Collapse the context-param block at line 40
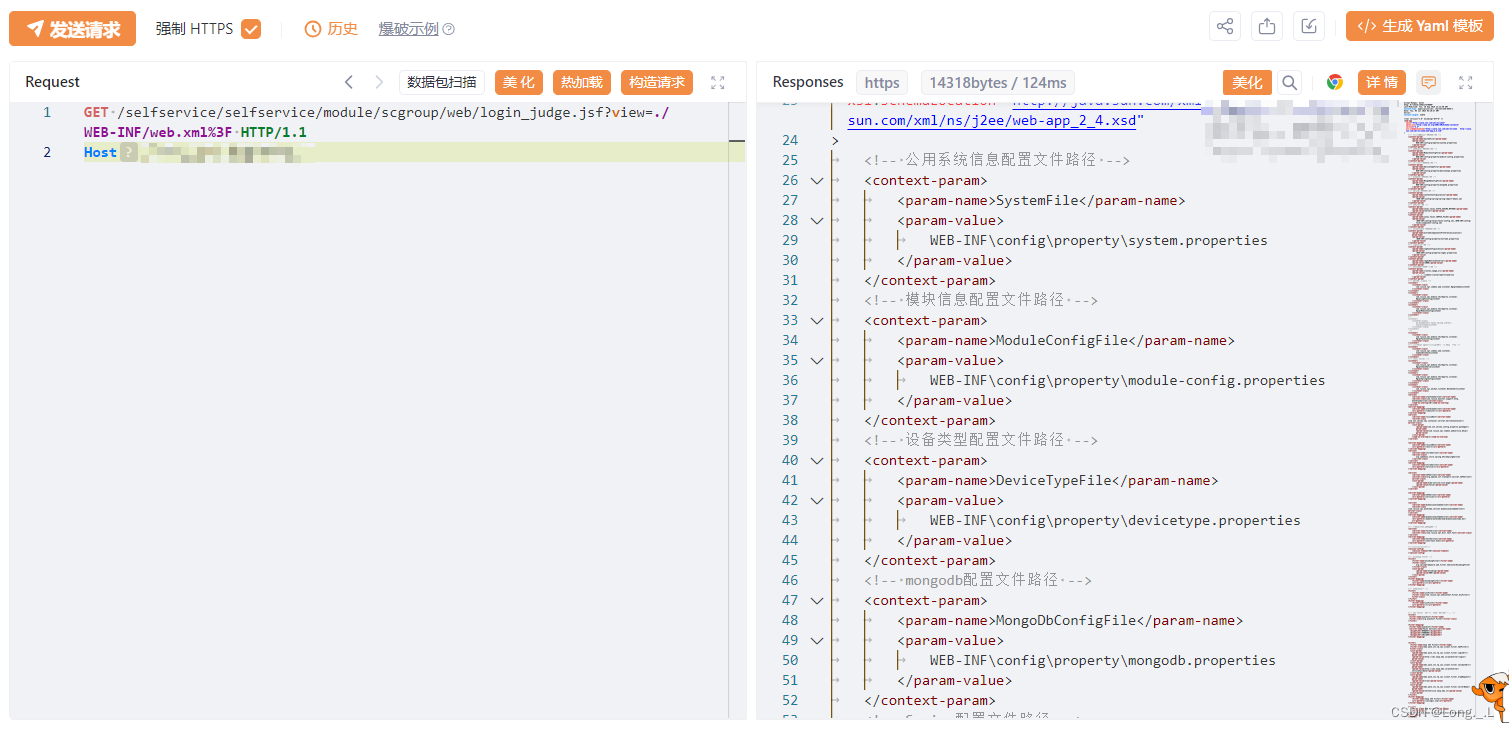1509x729 pixels. pyautogui.click(x=817, y=460)
